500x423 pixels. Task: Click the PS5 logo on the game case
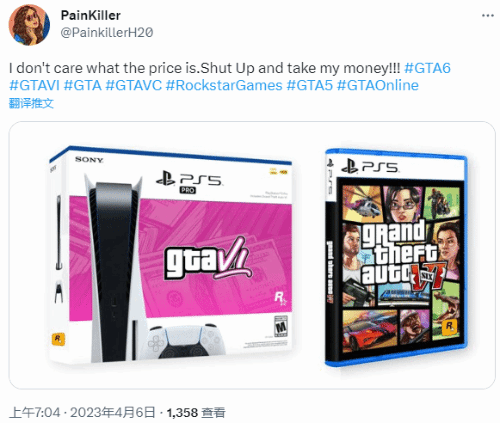370,165
